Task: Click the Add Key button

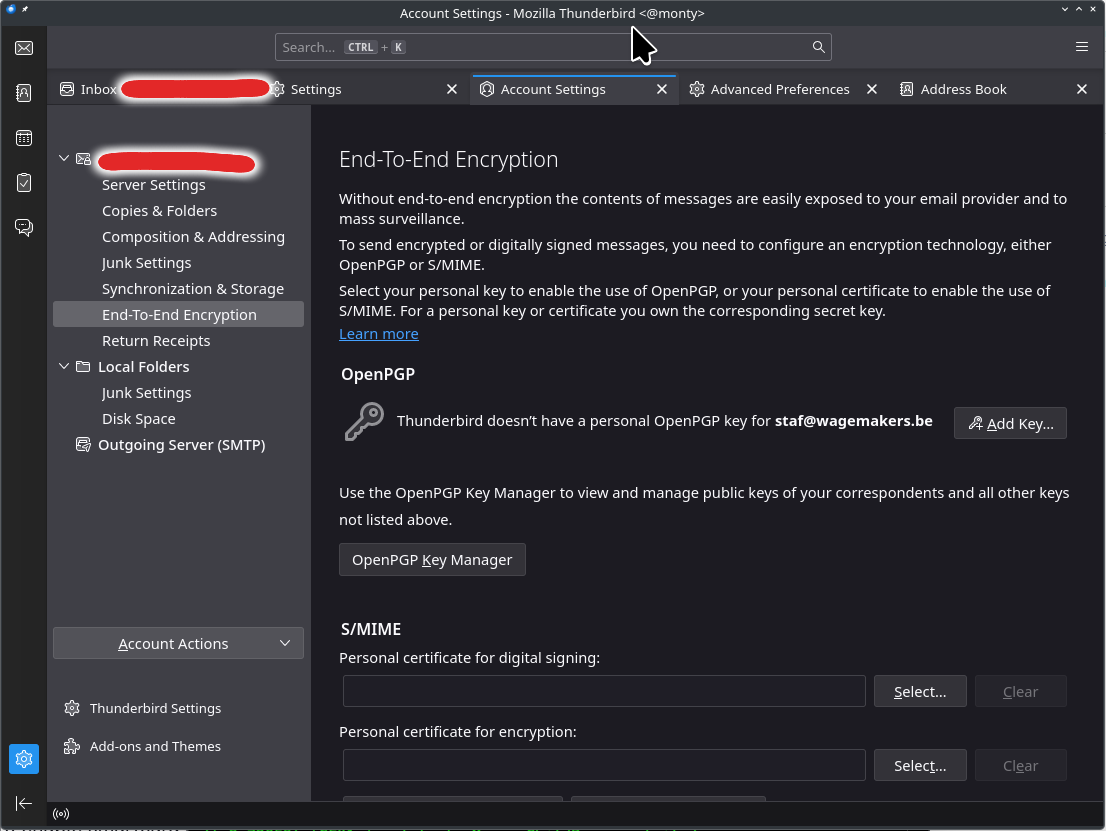Action: (x=1010, y=424)
